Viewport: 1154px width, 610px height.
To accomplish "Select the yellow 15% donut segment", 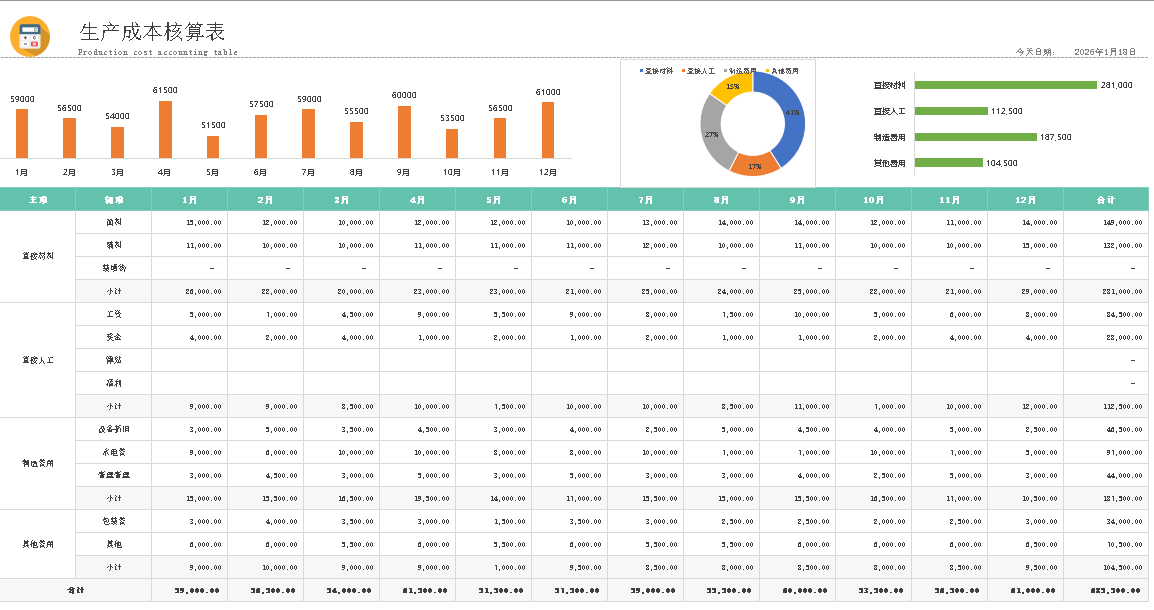I will click(x=729, y=87).
